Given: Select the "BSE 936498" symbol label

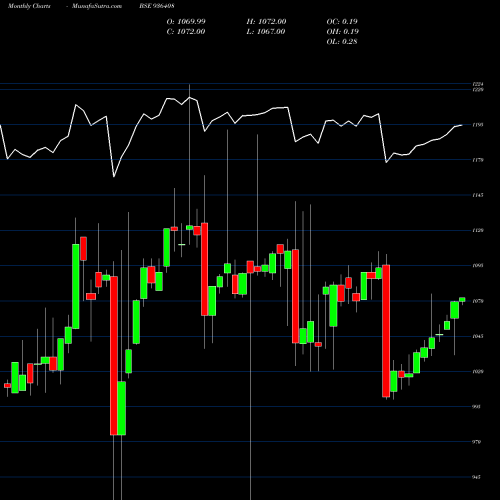Looking at the screenshot, I should tap(157, 6).
